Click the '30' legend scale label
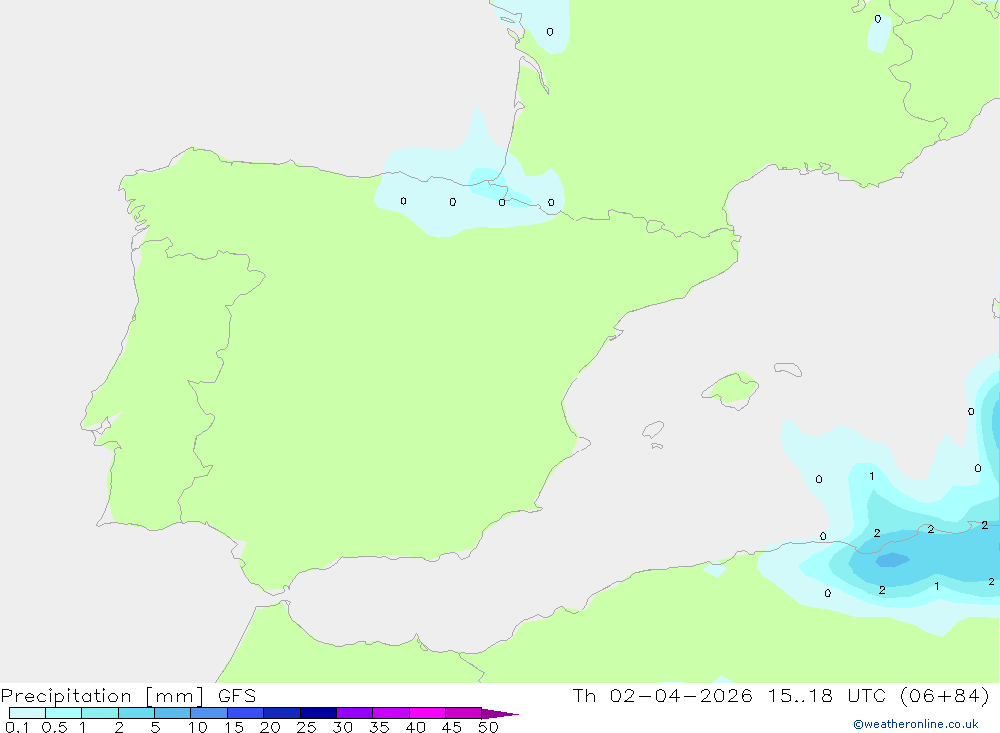Image resolution: width=1000 pixels, height=733 pixels. click(x=342, y=727)
